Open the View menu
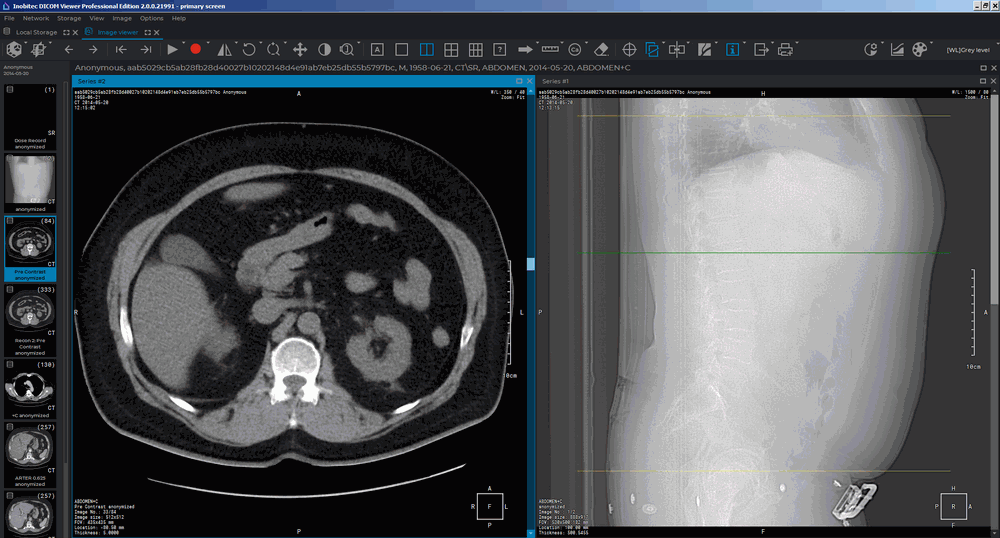Screen dimensions: 1000x538 pos(96,18)
